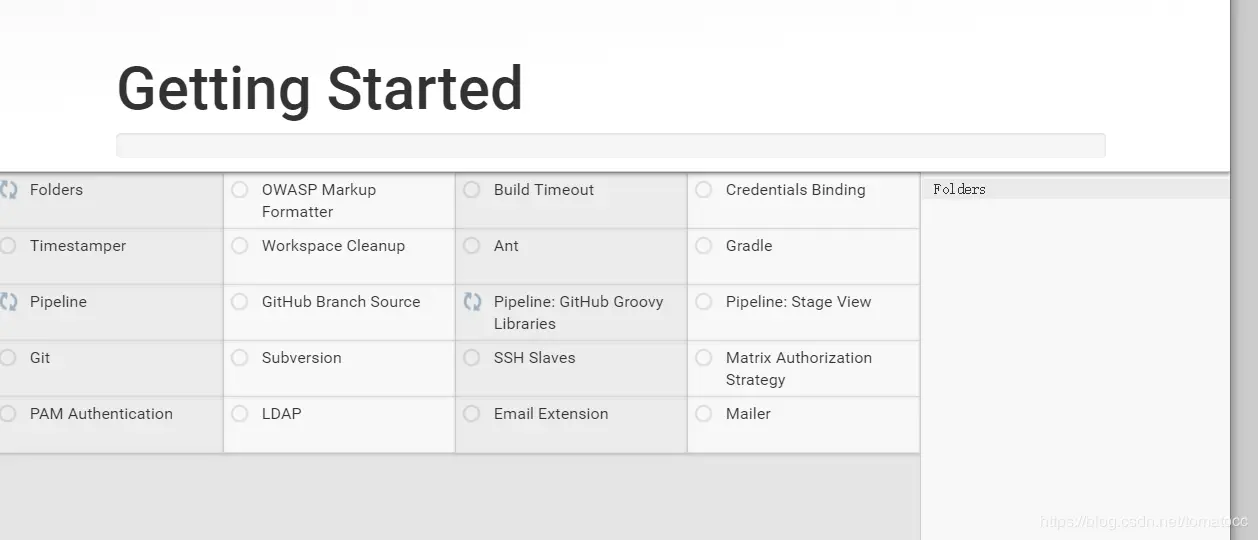
Task: Click the circle next to OWASP Markup Formatter
Action: (x=240, y=190)
